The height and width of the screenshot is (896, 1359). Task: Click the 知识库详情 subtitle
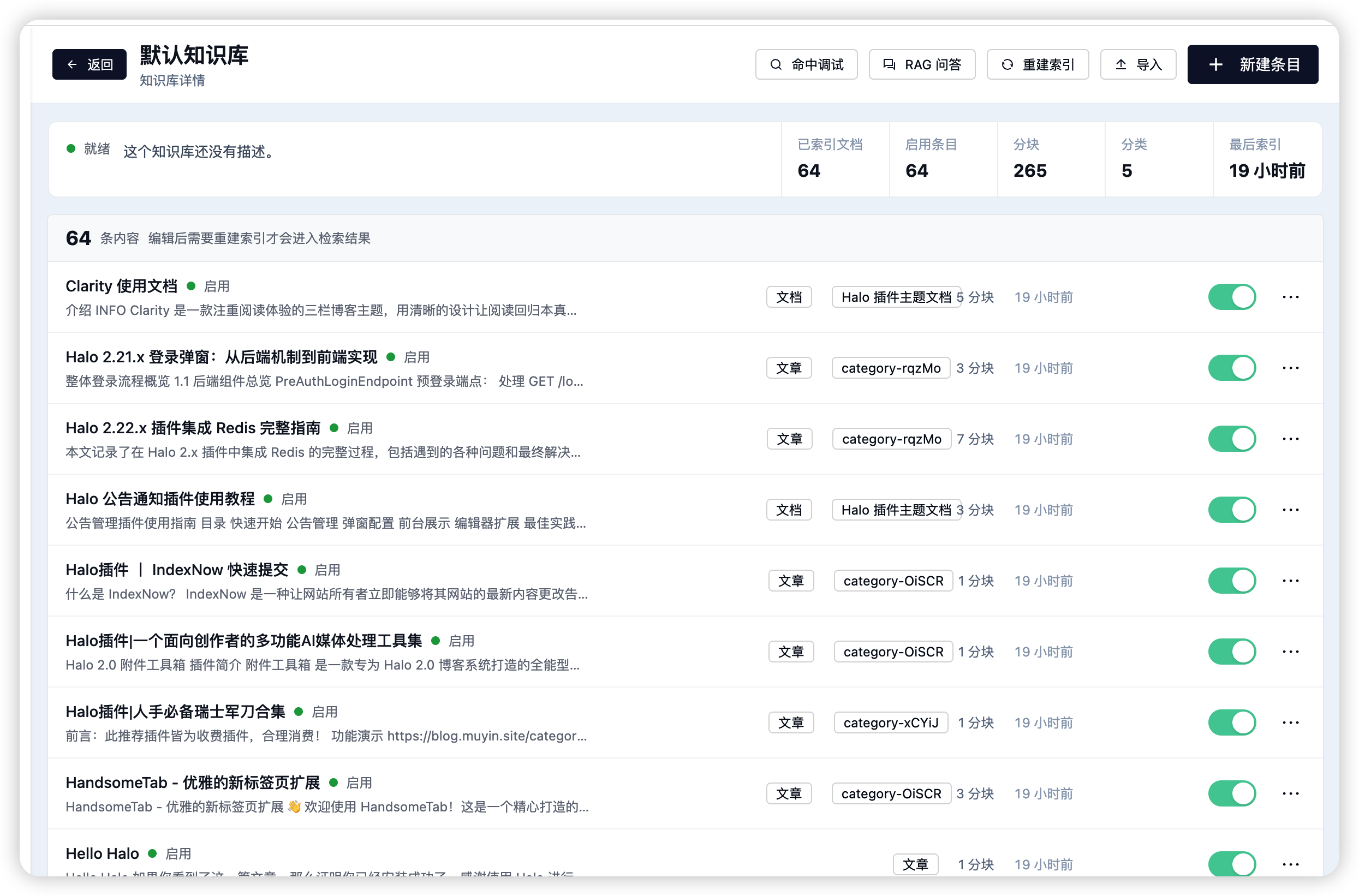172,81
